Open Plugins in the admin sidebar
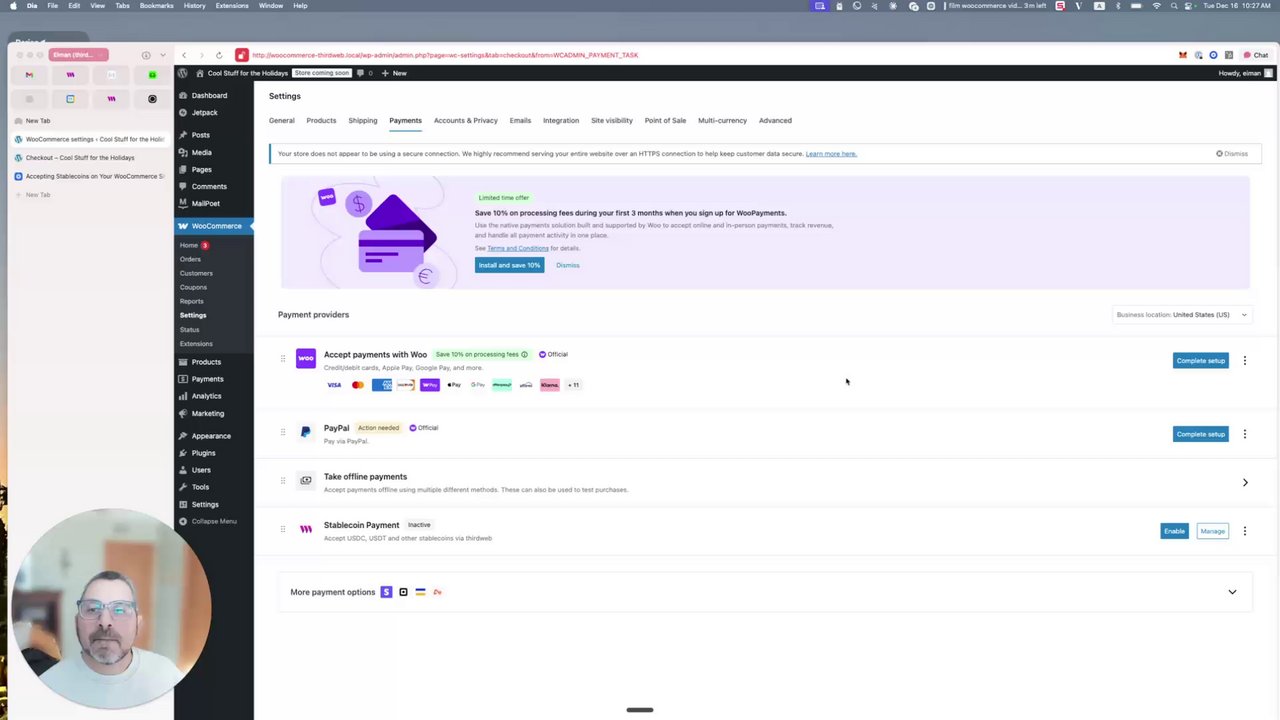The height and width of the screenshot is (720, 1280). click(x=203, y=453)
